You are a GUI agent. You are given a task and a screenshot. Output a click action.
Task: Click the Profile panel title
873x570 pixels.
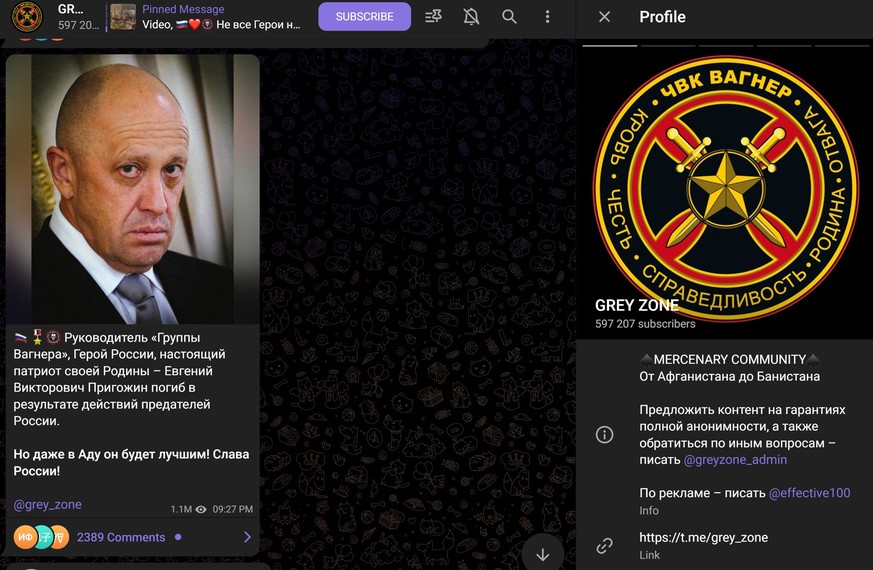coord(662,17)
